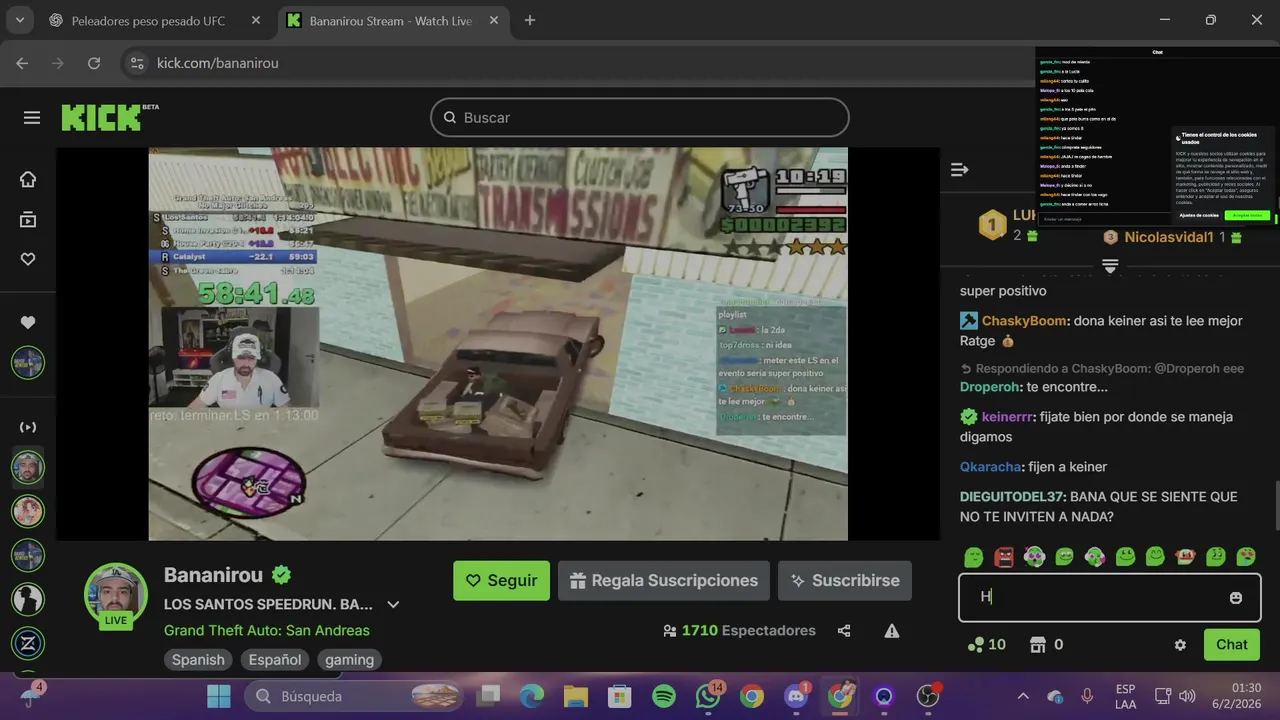Open the channel points icon showing 10

tap(987, 645)
